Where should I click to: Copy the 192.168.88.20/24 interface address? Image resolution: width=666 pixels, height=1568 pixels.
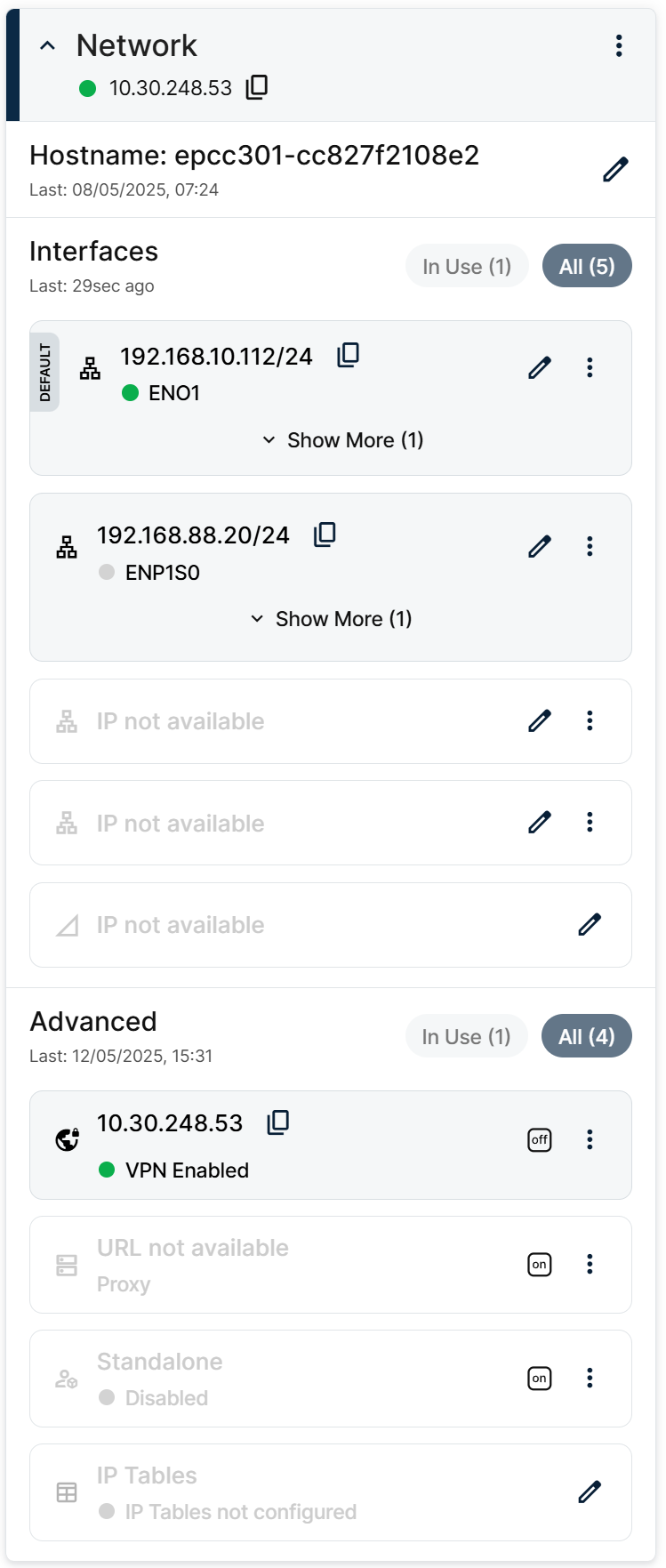[325, 535]
